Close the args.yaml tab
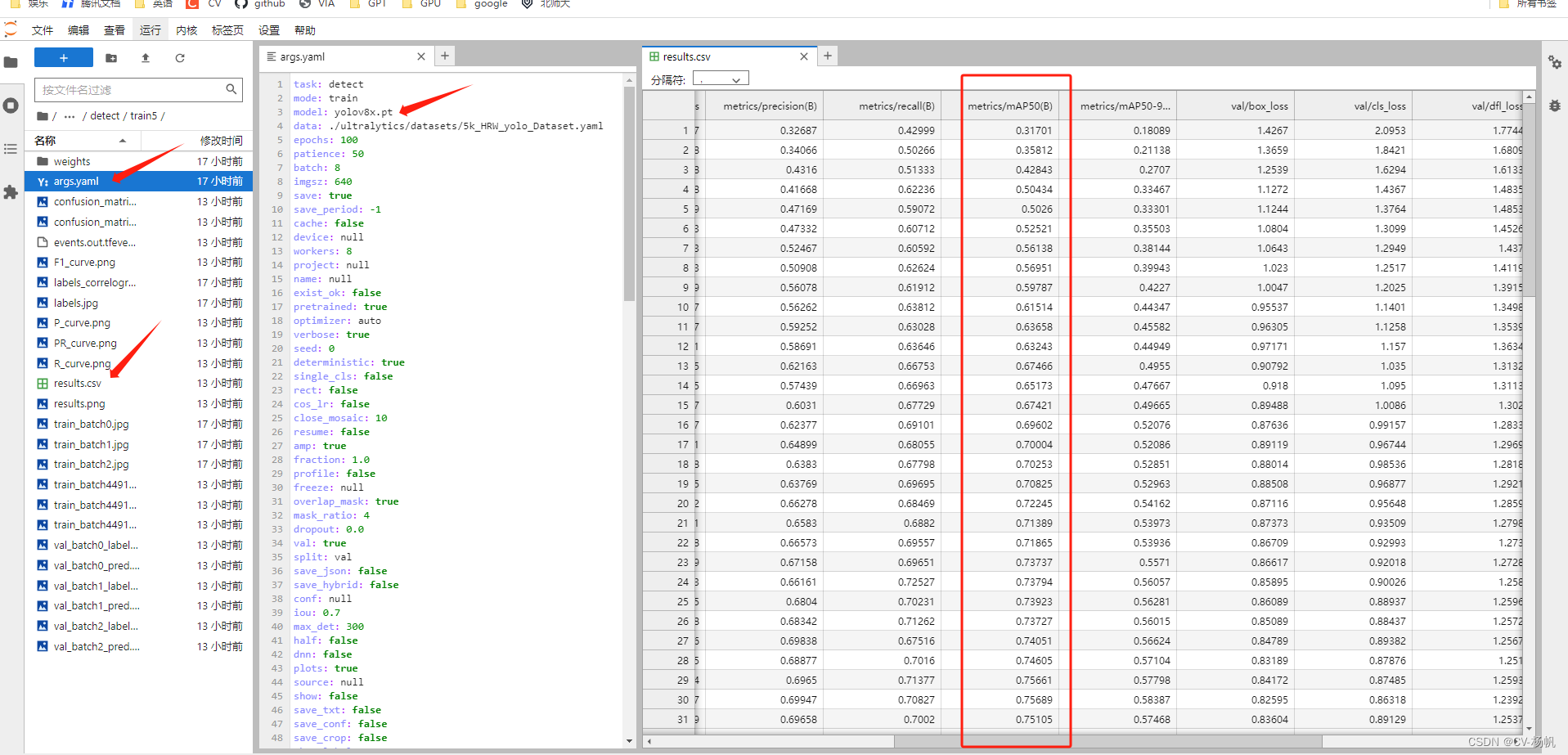 click(421, 56)
